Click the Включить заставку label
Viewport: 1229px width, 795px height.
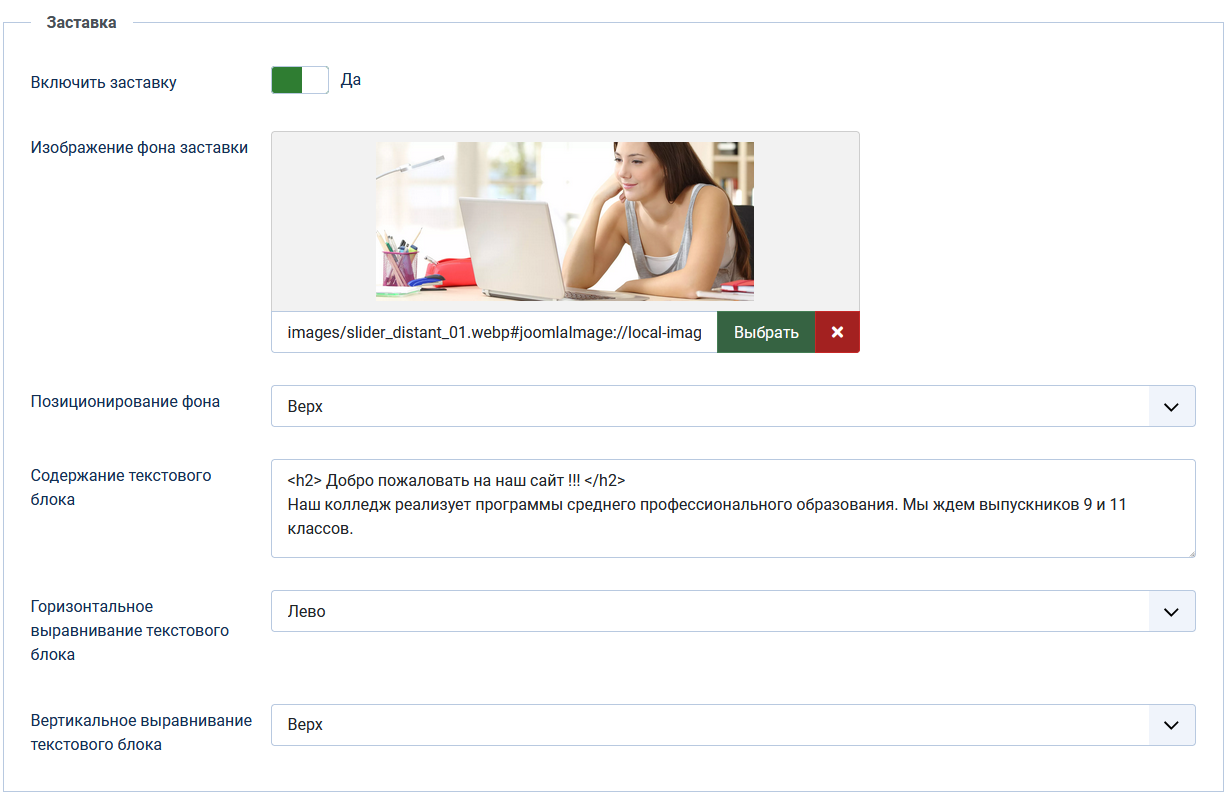click(x=104, y=82)
